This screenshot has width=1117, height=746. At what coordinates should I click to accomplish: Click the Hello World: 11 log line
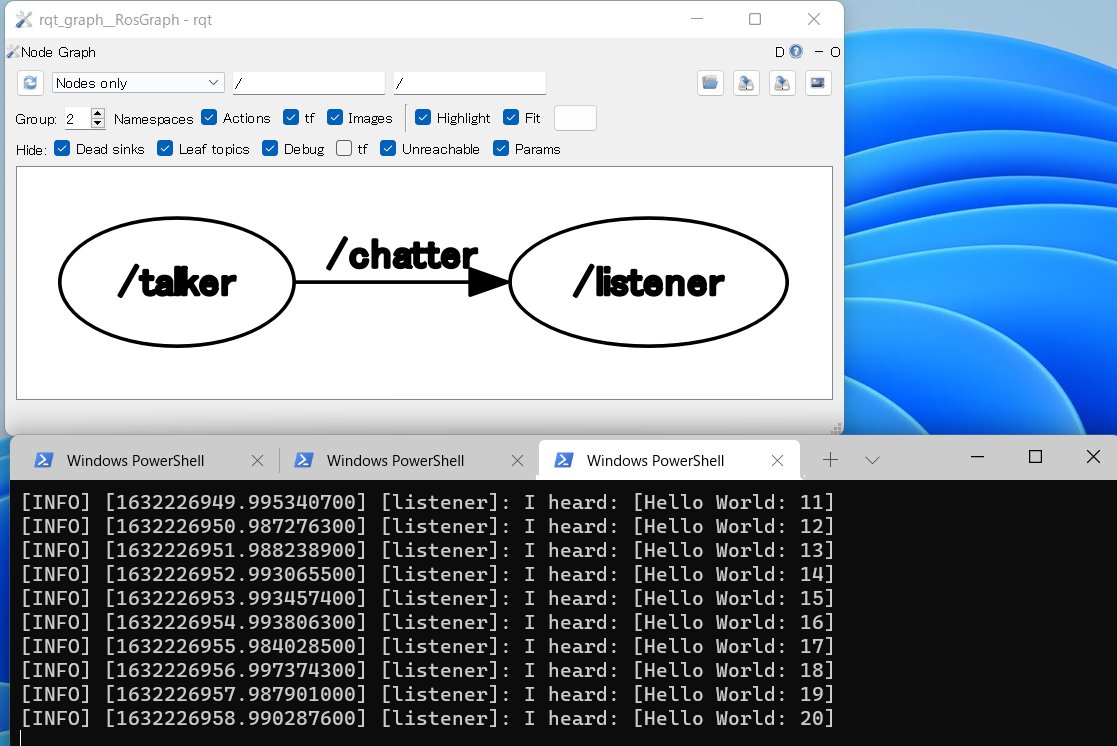tap(427, 502)
